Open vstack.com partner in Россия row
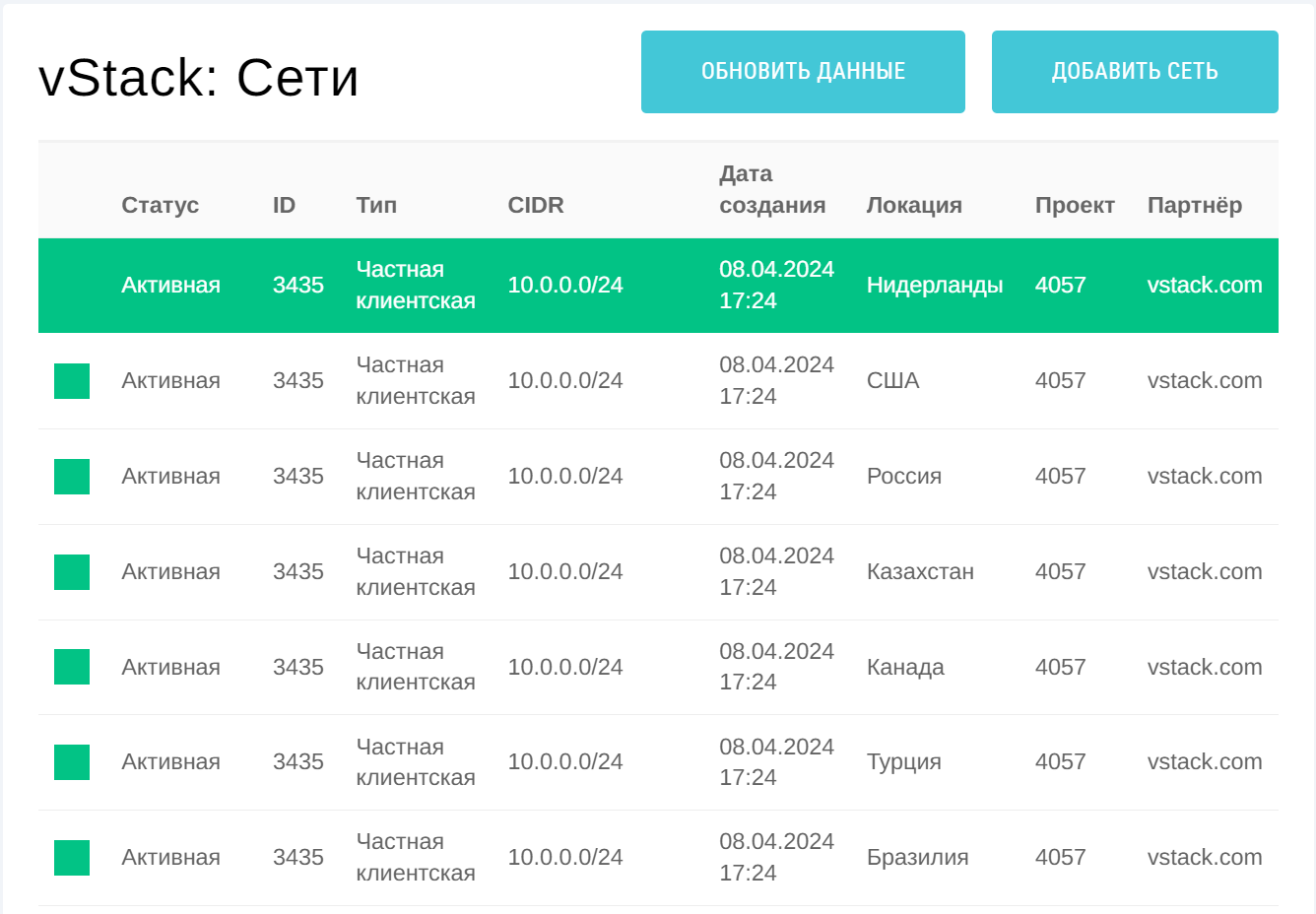Image resolution: width=1316 pixels, height=914 pixels. pos(1205,477)
